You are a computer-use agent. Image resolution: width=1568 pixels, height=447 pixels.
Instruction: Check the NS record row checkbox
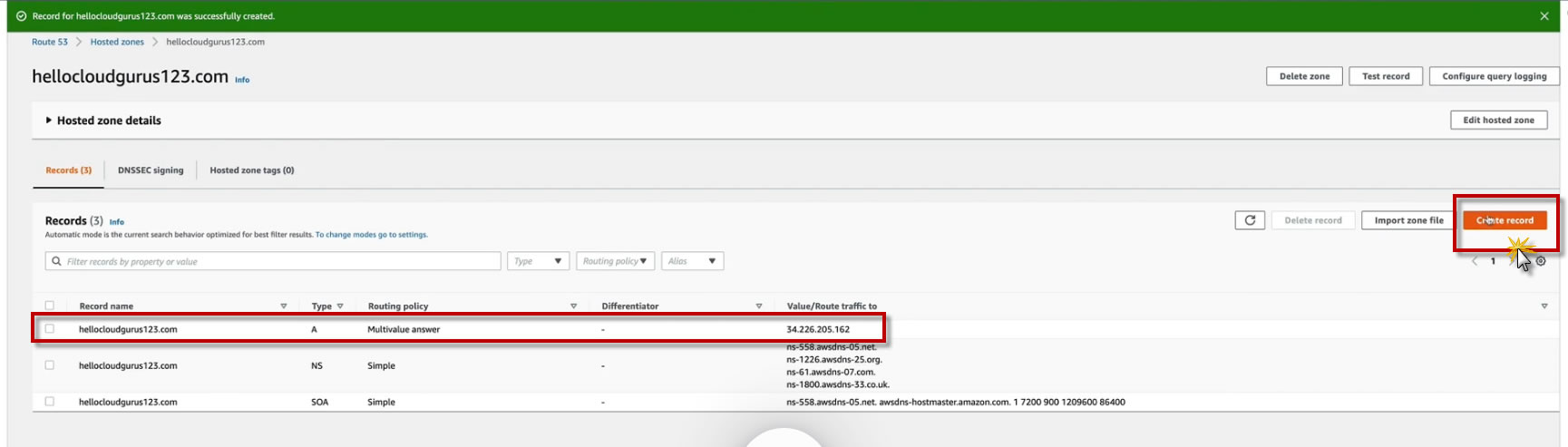click(50, 365)
